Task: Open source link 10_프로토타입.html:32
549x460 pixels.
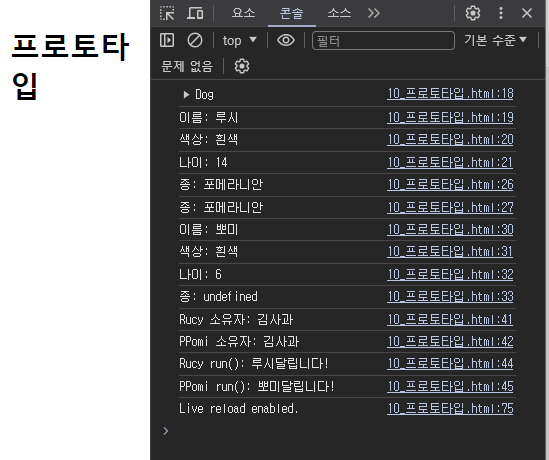Action: coord(450,274)
